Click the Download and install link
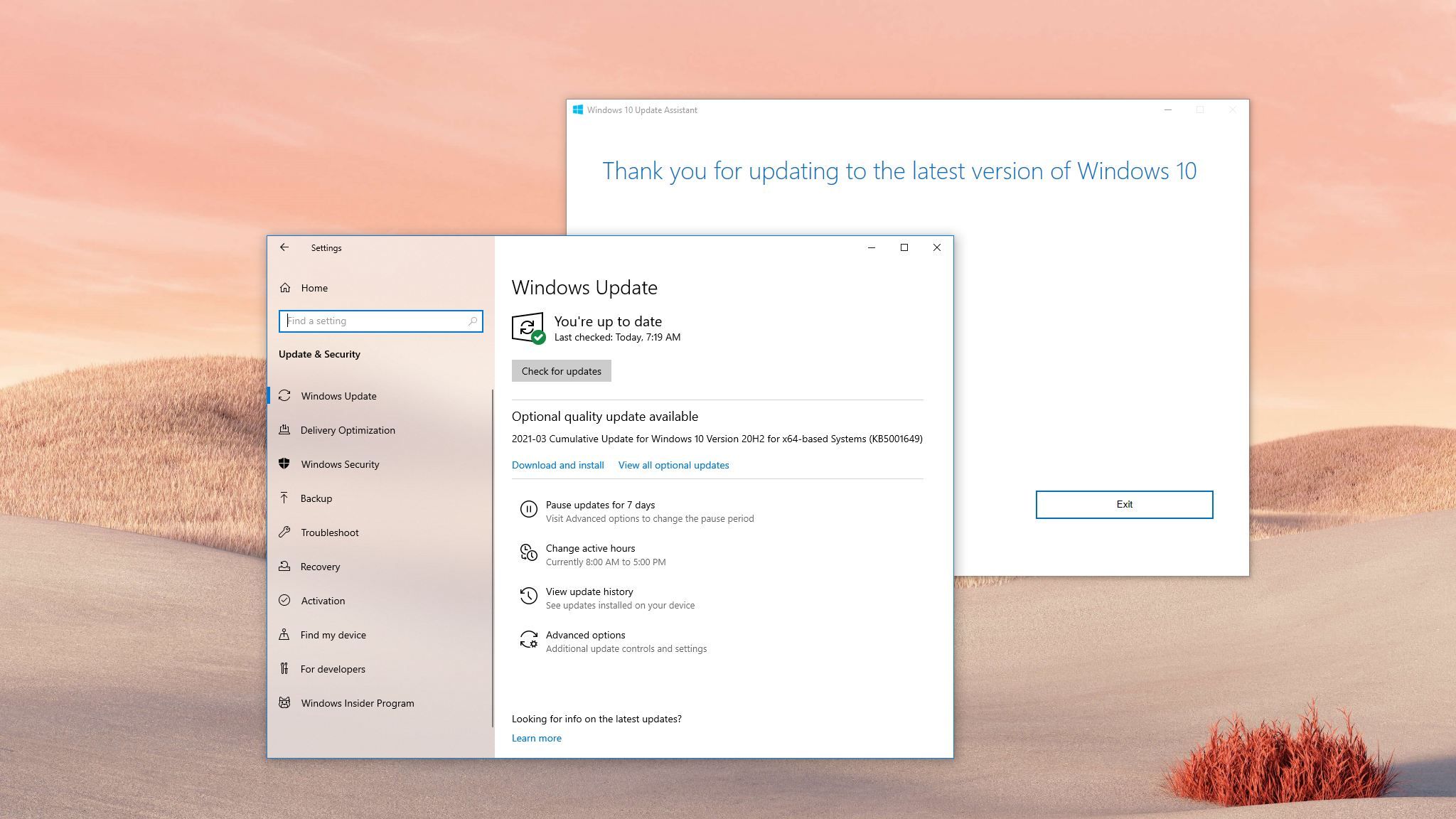This screenshot has width=1456, height=819. click(557, 465)
